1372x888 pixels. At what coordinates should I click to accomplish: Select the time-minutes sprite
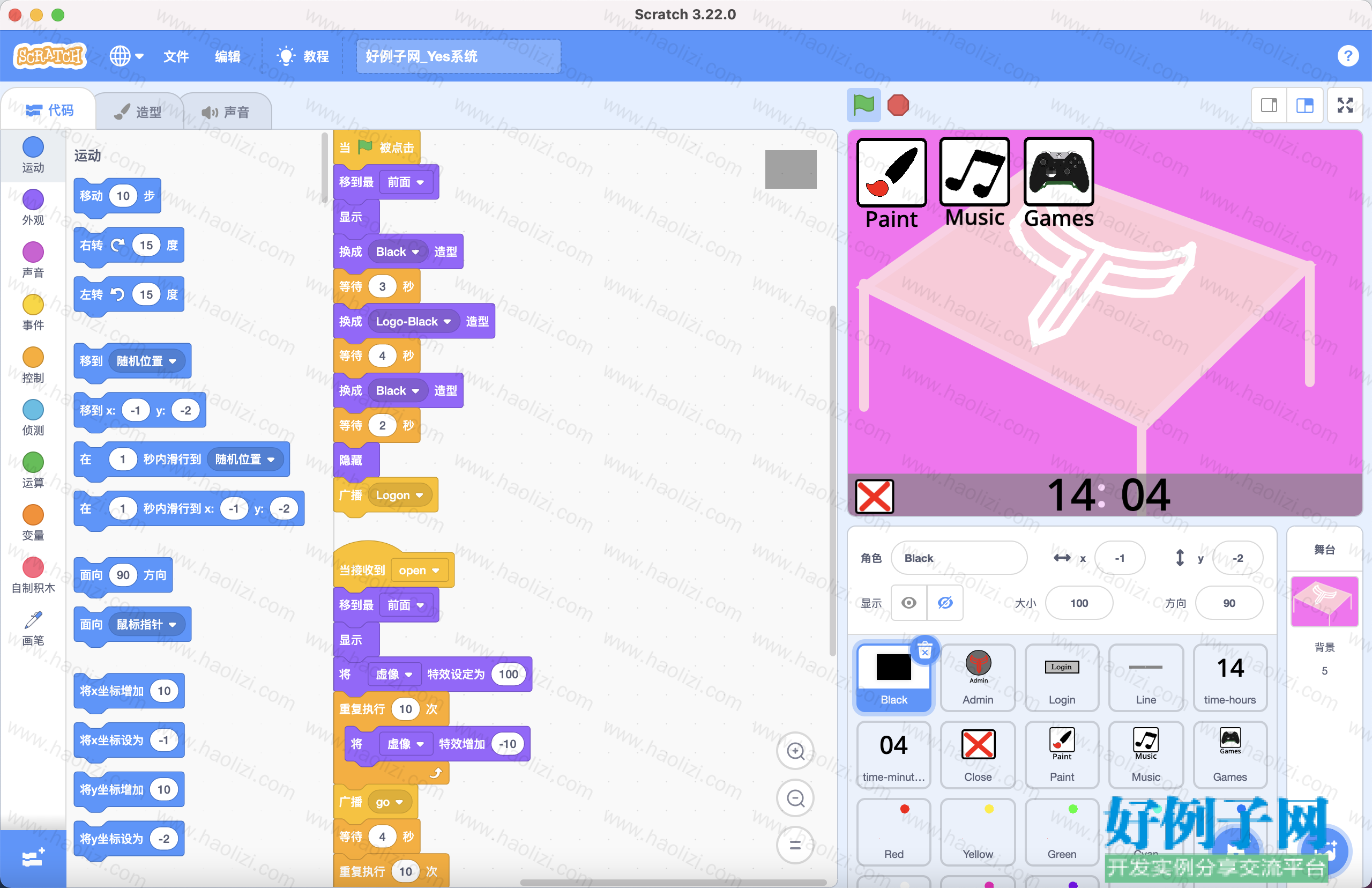[x=894, y=755]
